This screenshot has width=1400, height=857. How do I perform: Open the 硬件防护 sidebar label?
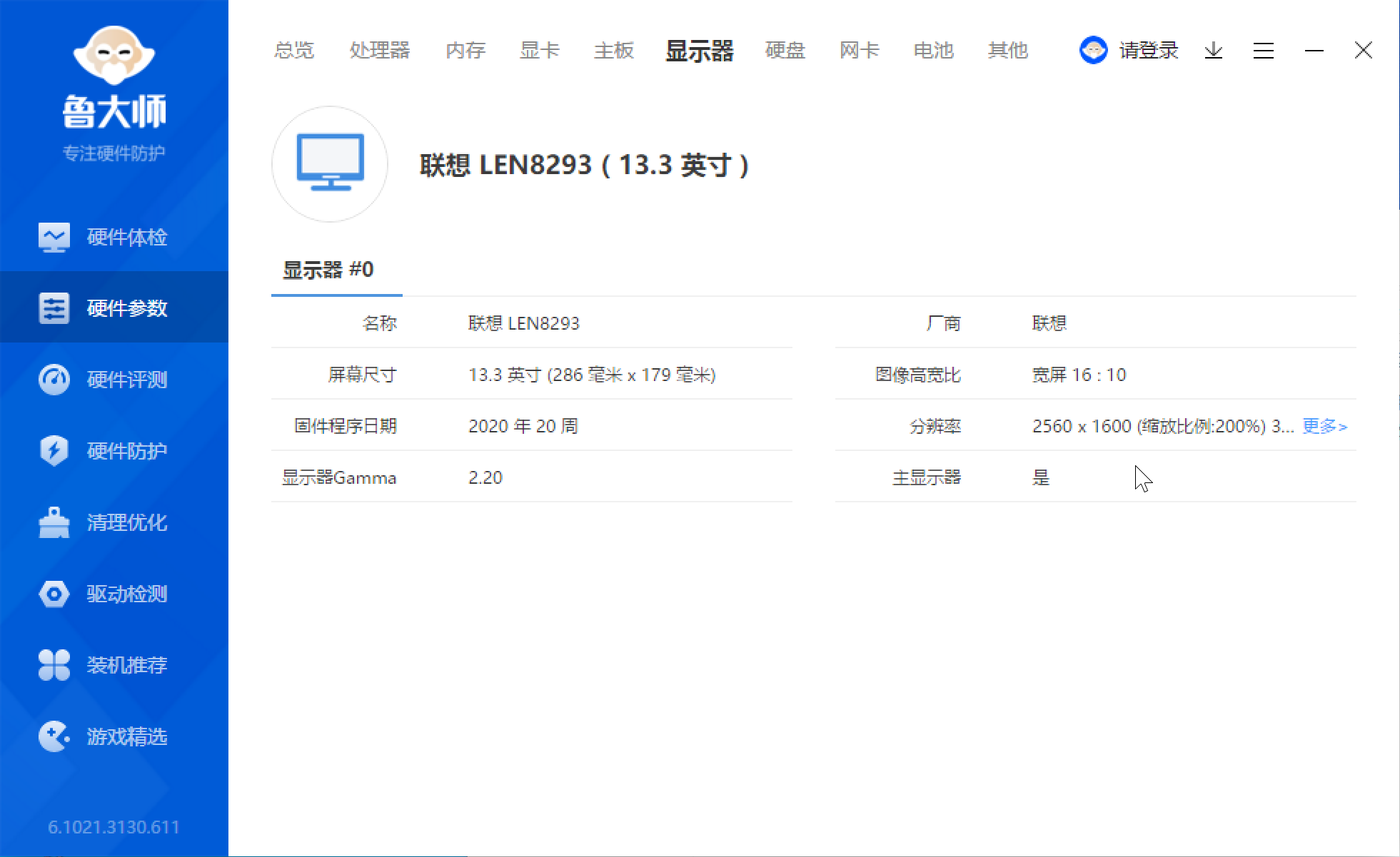coord(127,451)
